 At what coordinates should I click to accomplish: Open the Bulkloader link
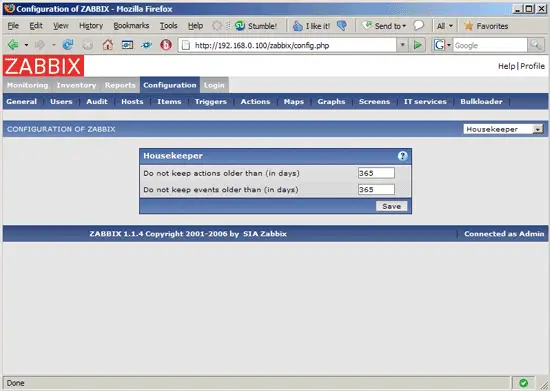481,102
